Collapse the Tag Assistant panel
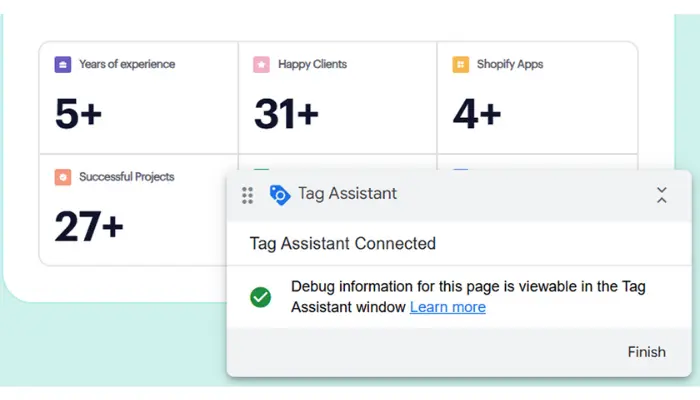700x400 pixels. click(x=662, y=195)
